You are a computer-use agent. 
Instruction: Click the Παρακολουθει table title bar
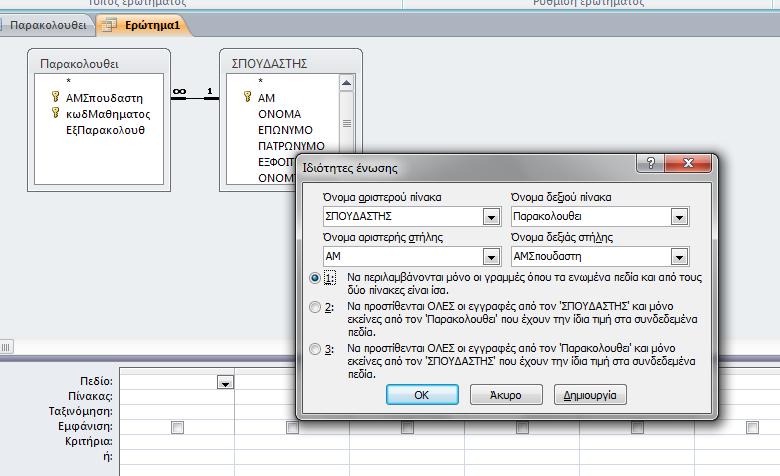click(99, 63)
